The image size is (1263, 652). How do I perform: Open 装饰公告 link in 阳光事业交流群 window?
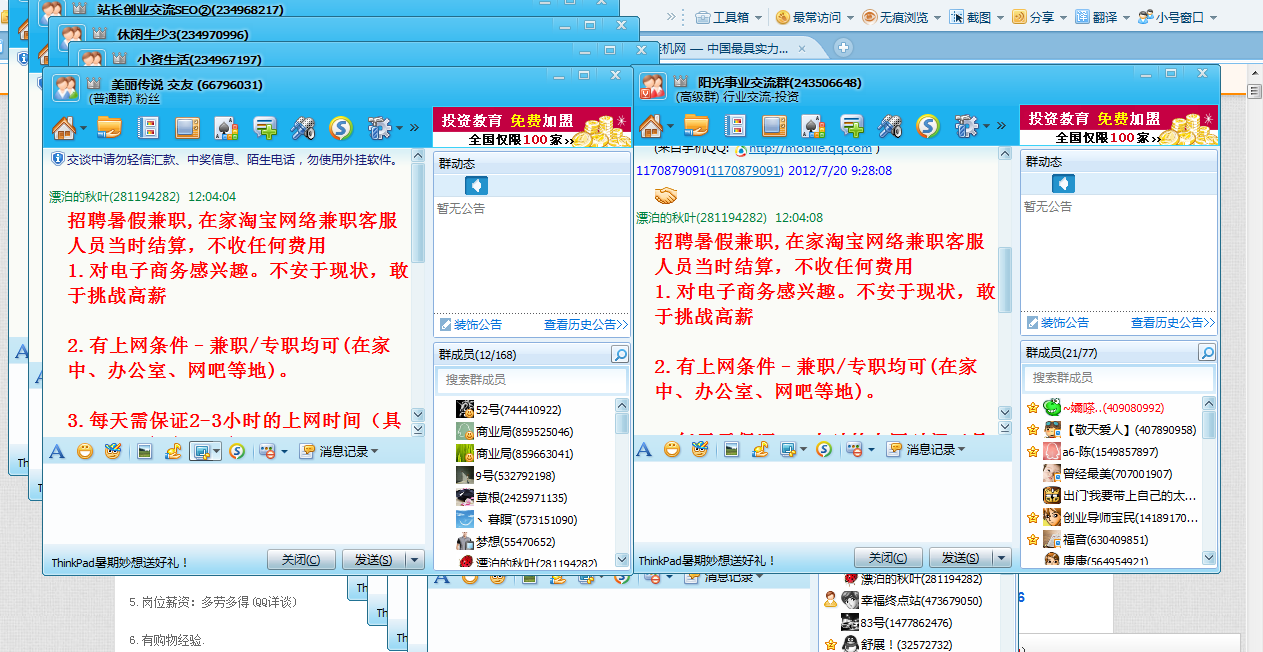(x=1057, y=322)
